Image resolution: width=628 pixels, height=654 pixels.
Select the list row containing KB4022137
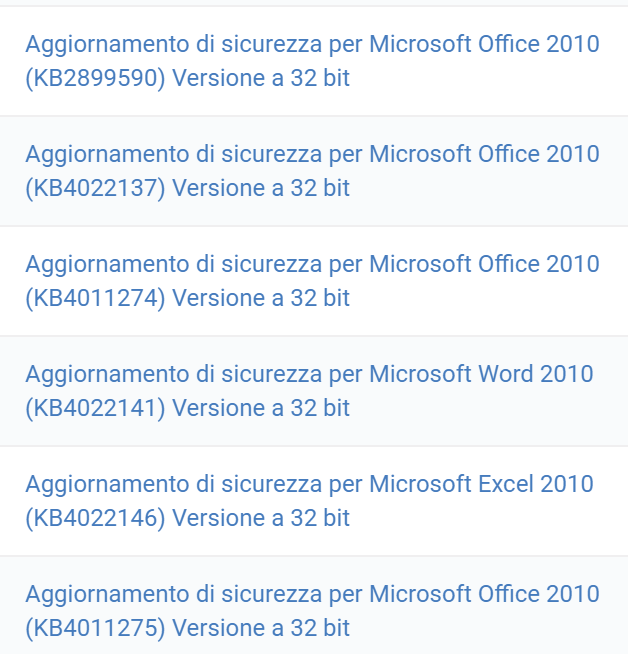click(x=314, y=171)
